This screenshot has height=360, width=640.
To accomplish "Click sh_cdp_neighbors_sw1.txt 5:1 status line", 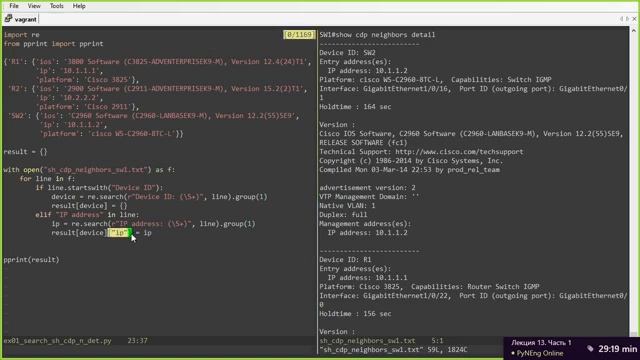I will [x=382, y=340].
